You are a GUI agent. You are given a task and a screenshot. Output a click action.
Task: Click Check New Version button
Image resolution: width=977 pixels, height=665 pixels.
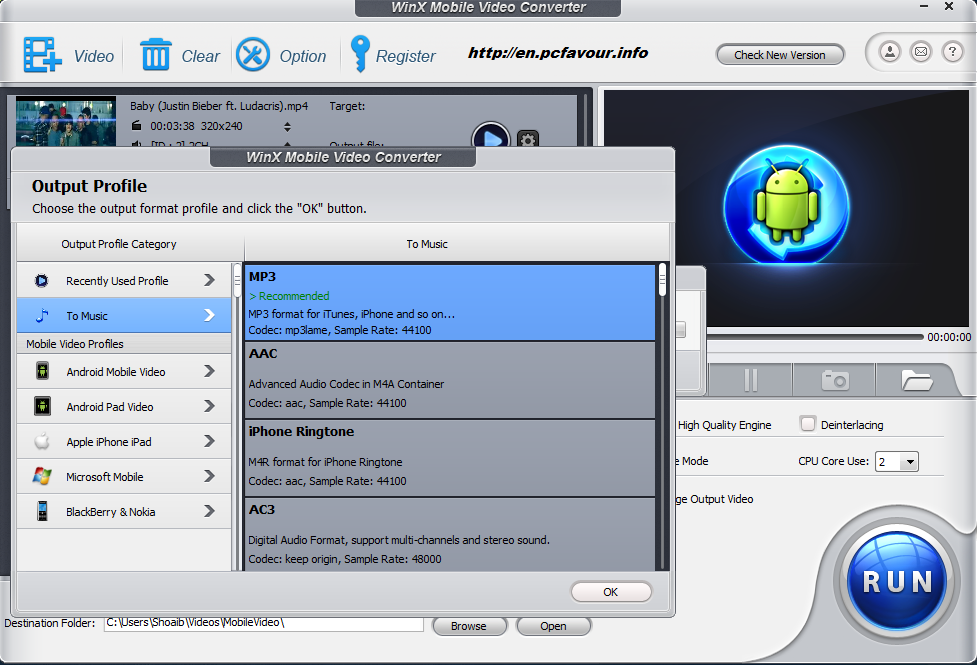(x=780, y=55)
